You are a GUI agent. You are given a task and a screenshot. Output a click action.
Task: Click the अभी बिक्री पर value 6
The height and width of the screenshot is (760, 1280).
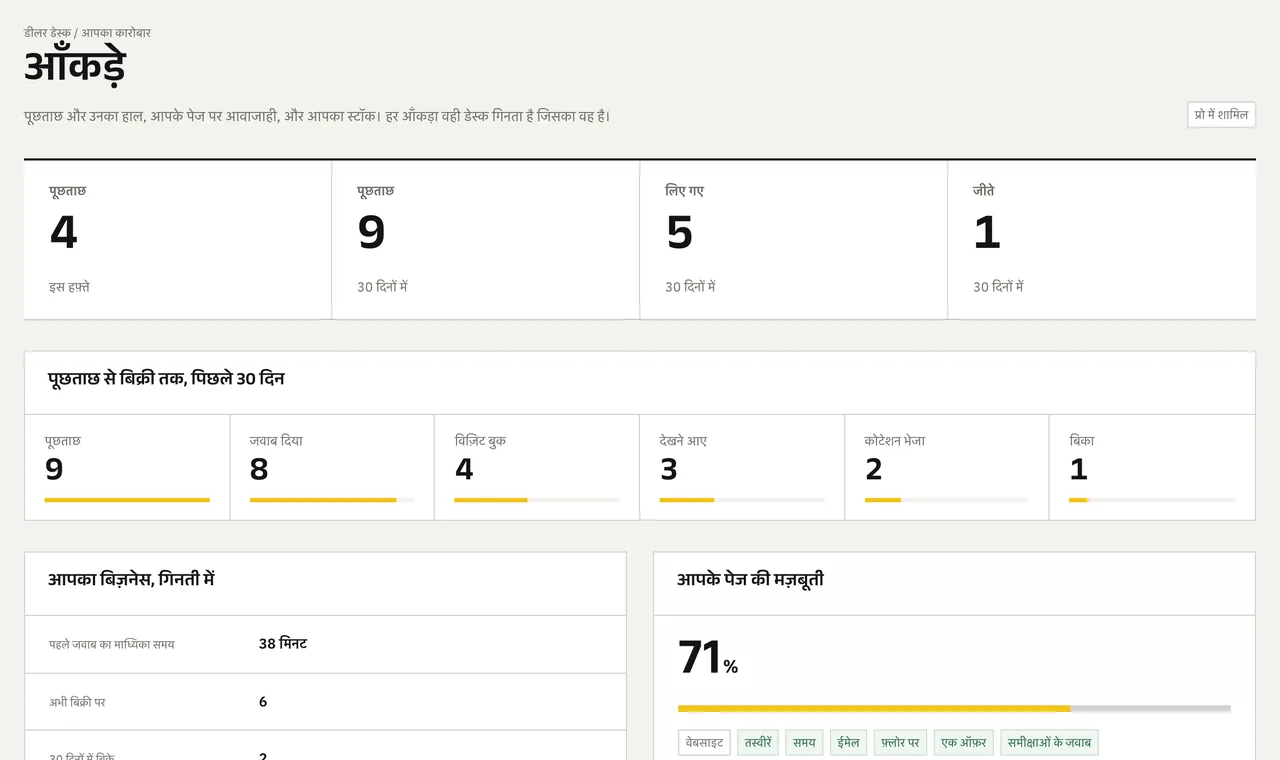pos(263,702)
